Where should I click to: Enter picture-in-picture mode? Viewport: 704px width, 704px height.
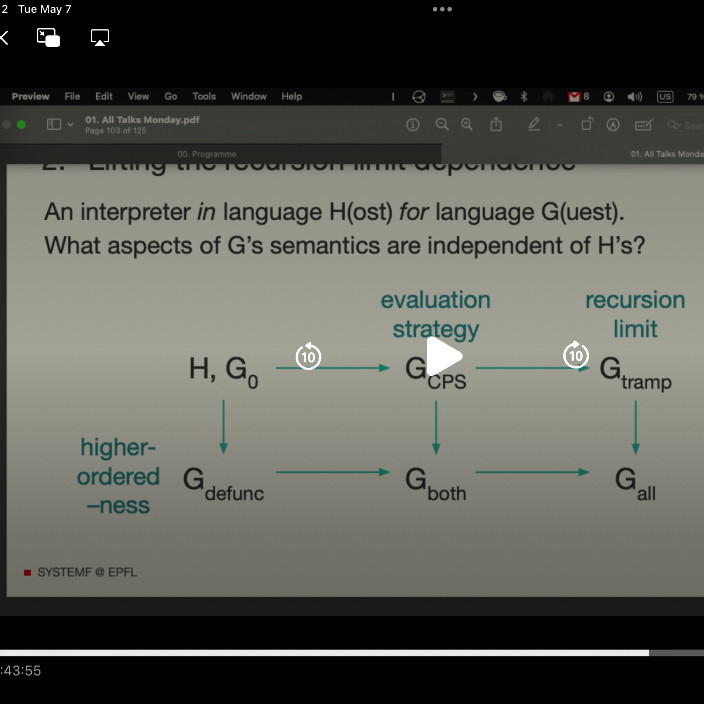48,38
